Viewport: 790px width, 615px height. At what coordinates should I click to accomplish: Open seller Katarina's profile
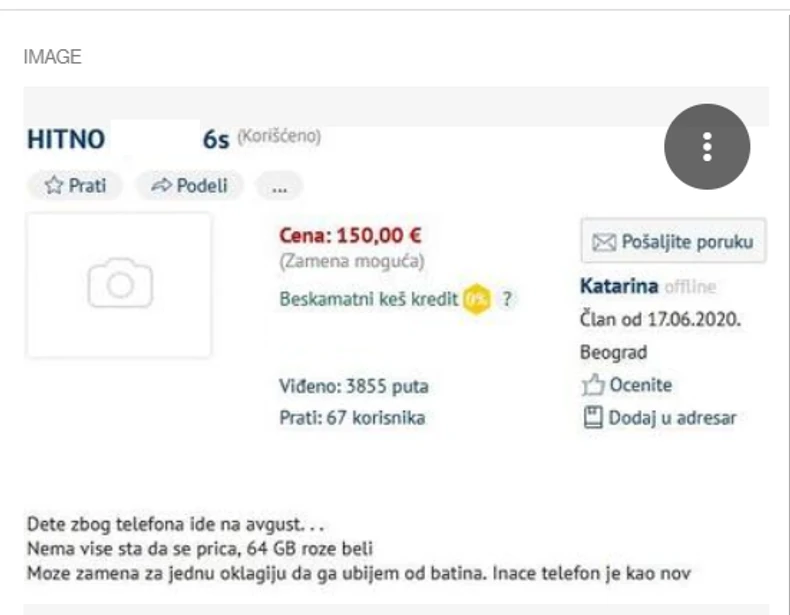(618, 287)
